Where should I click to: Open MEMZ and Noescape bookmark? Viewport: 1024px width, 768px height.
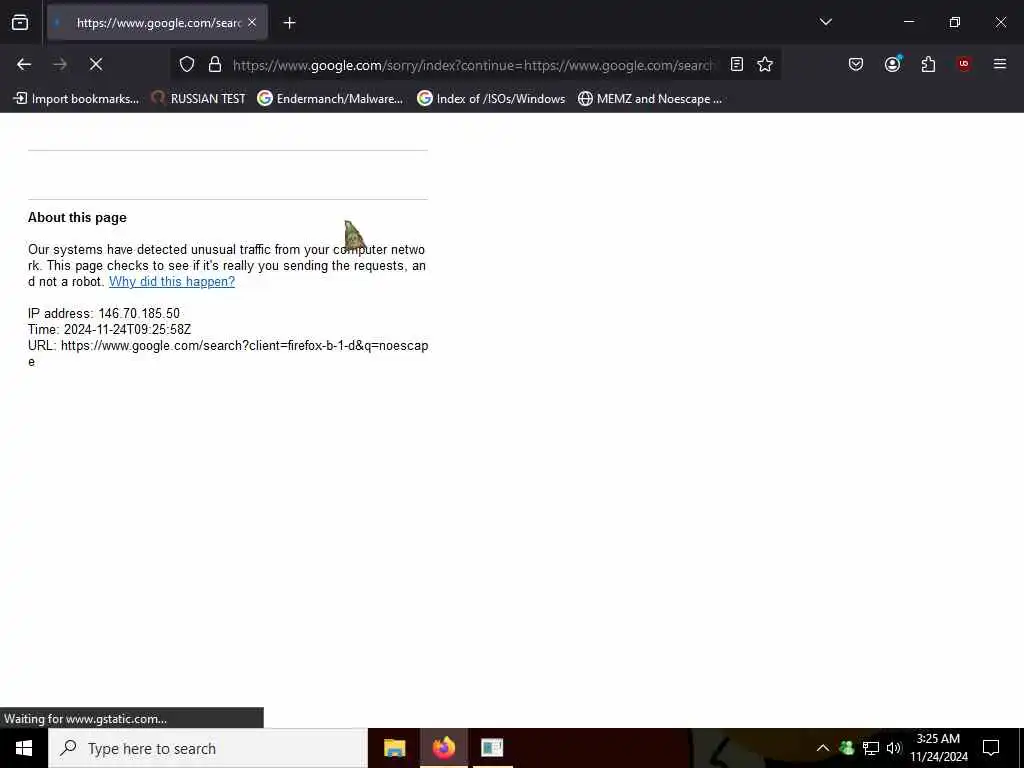tap(650, 99)
